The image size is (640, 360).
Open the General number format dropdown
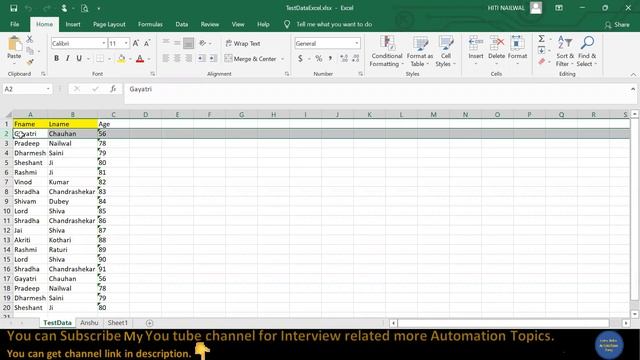click(x=357, y=43)
